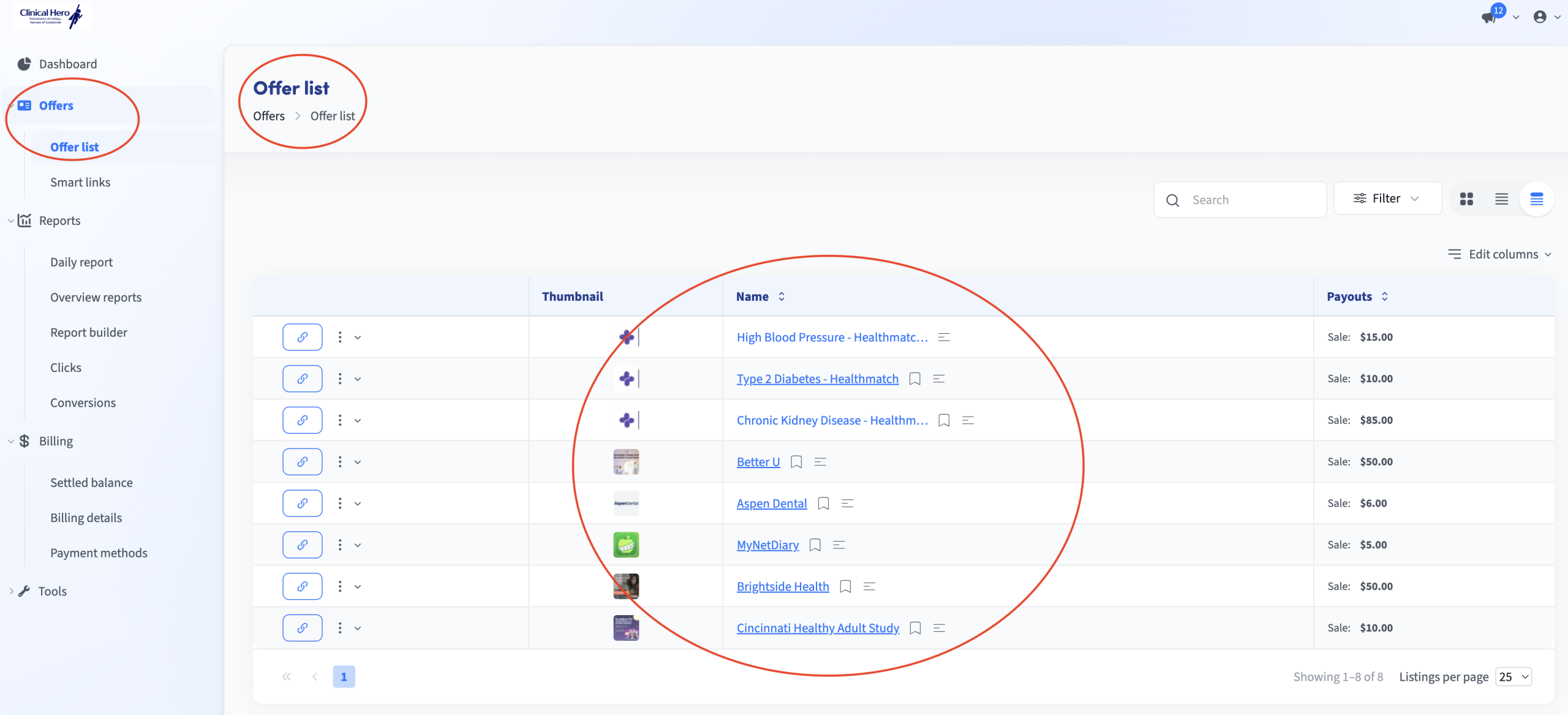Open Report builder in sidebar

pos(89,332)
